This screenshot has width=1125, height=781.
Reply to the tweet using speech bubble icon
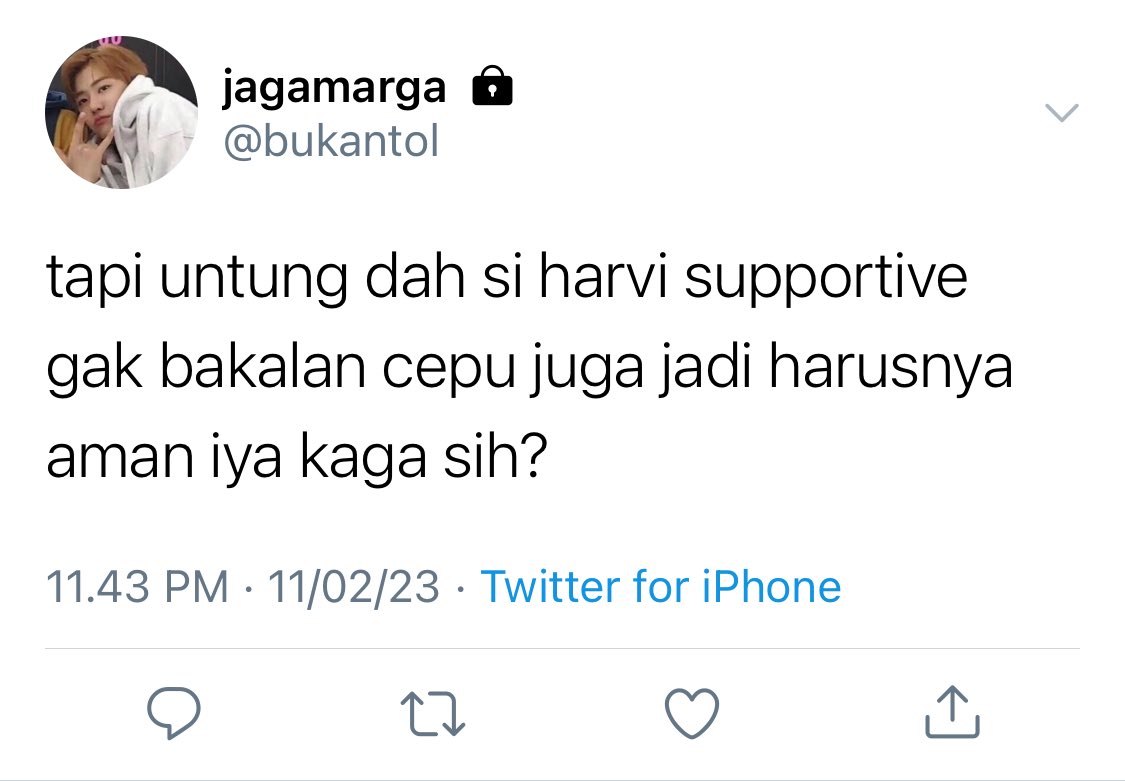[x=174, y=712]
